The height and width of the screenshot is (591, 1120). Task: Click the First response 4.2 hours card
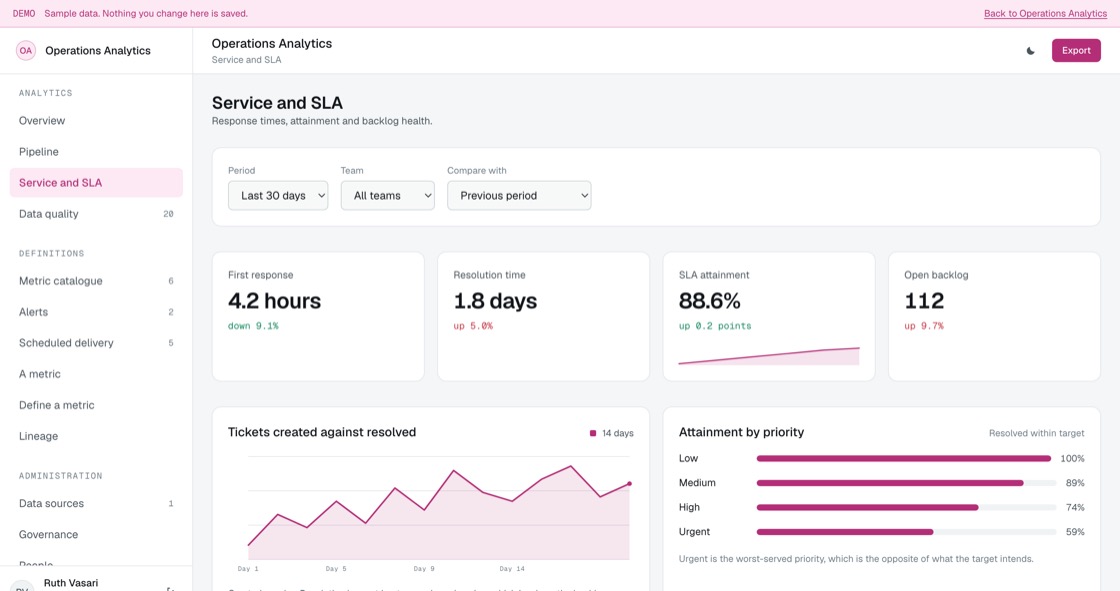(318, 316)
